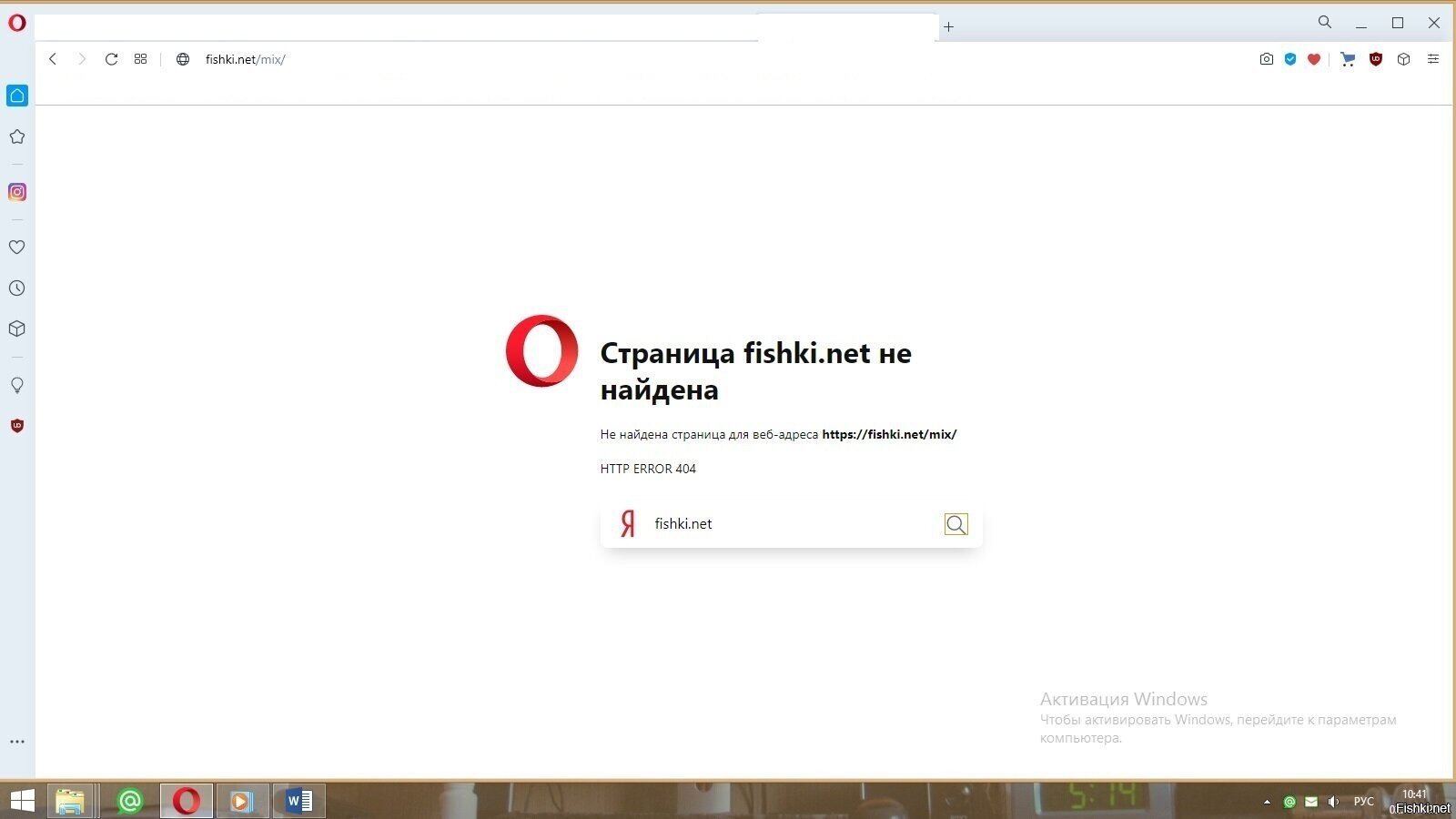1456x819 pixels.
Task: Open the sidebar Home icon
Action: tap(17, 96)
